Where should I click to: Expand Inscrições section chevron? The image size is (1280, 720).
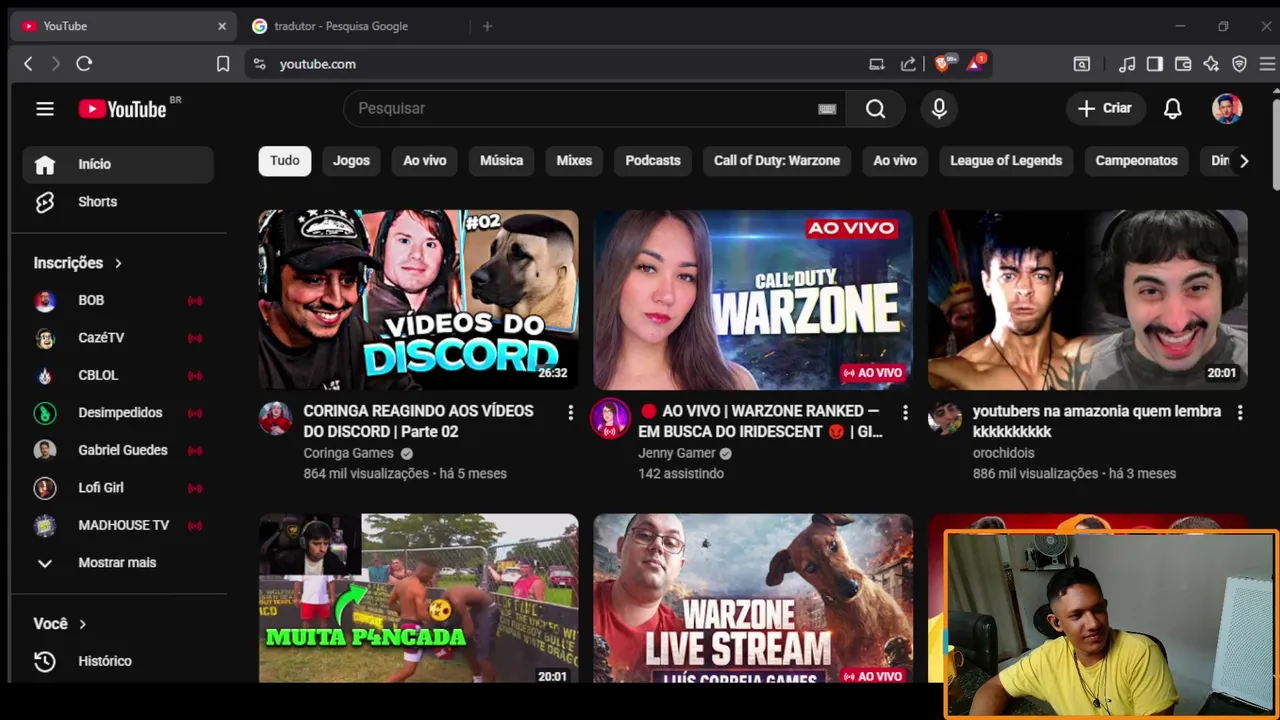pyautogui.click(x=118, y=263)
